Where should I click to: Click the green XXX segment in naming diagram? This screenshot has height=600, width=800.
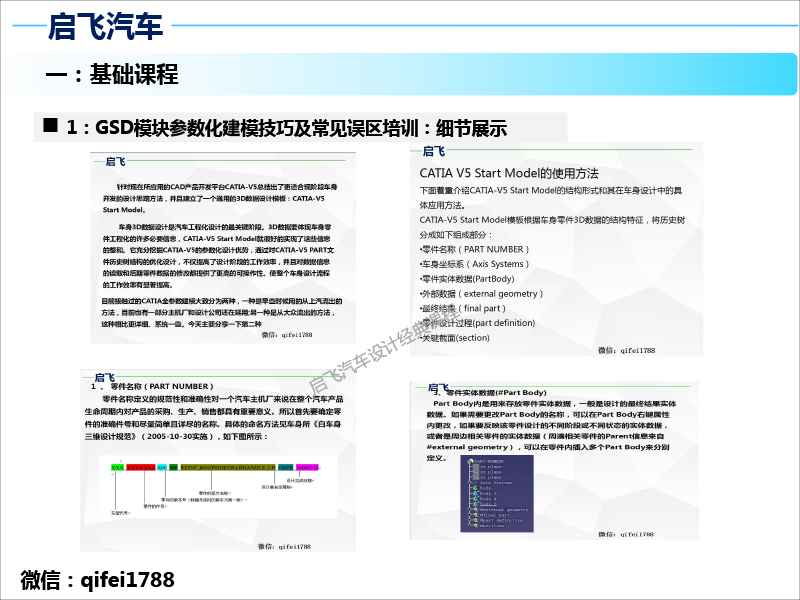point(117,467)
